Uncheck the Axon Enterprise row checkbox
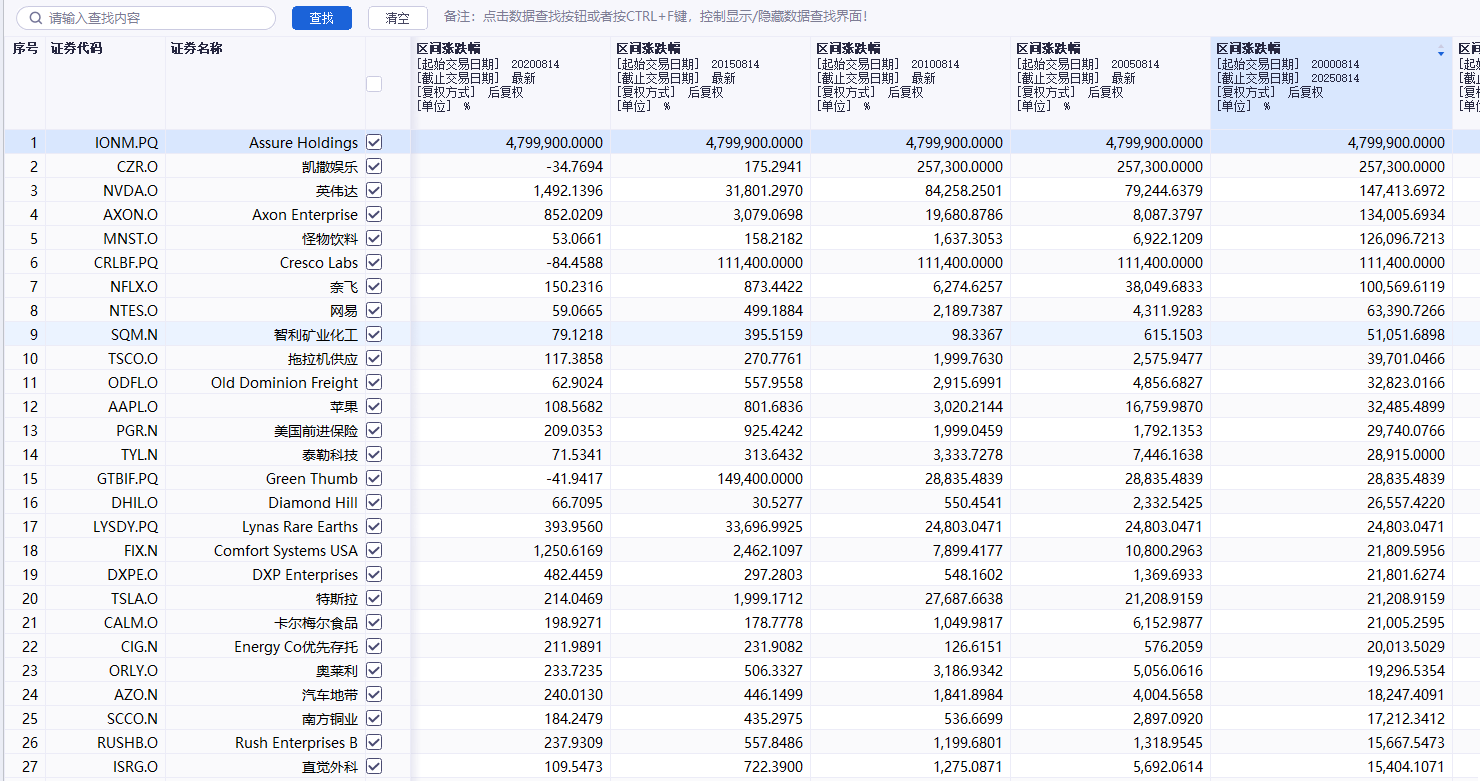Screen dimensions: 1480x781 tap(374, 214)
